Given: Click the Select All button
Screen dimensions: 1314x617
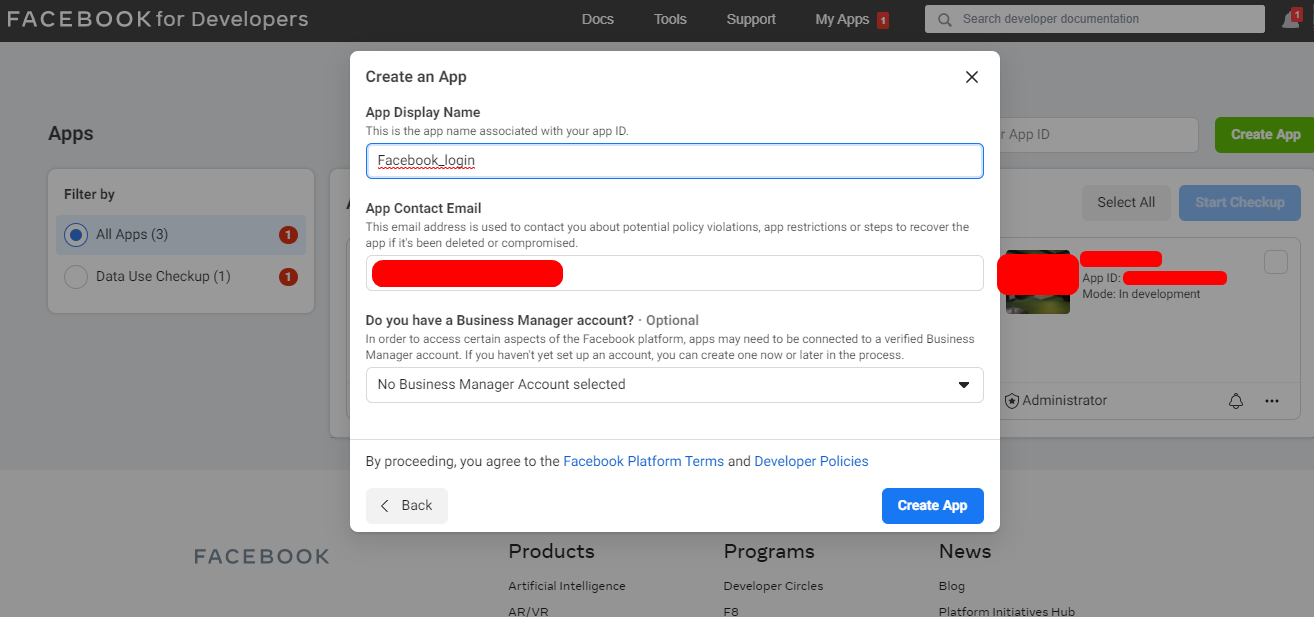Looking at the screenshot, I should 1126,202.
